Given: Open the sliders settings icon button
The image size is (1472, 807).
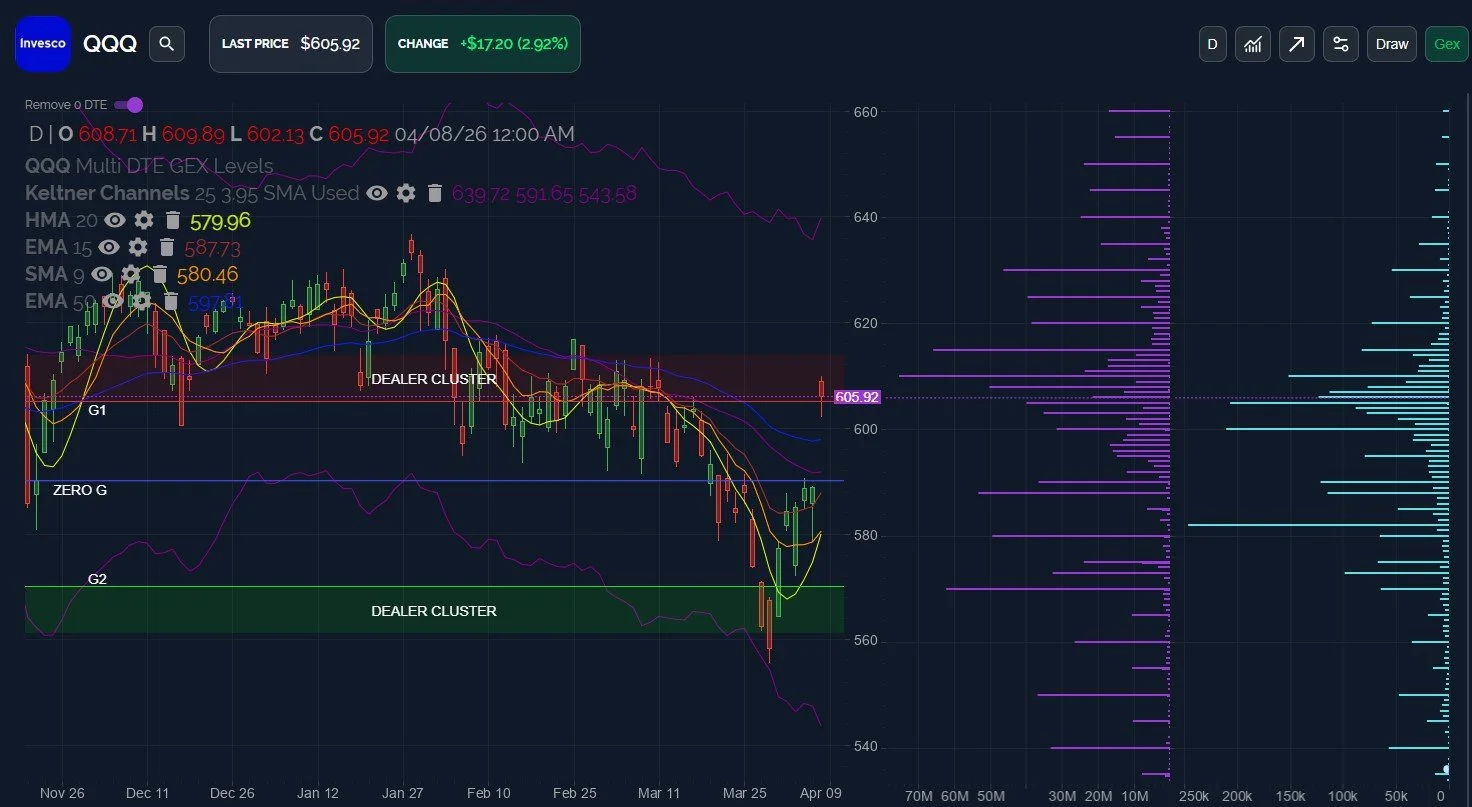Looking at the screenshot, I should click(x=1341, y=44).
